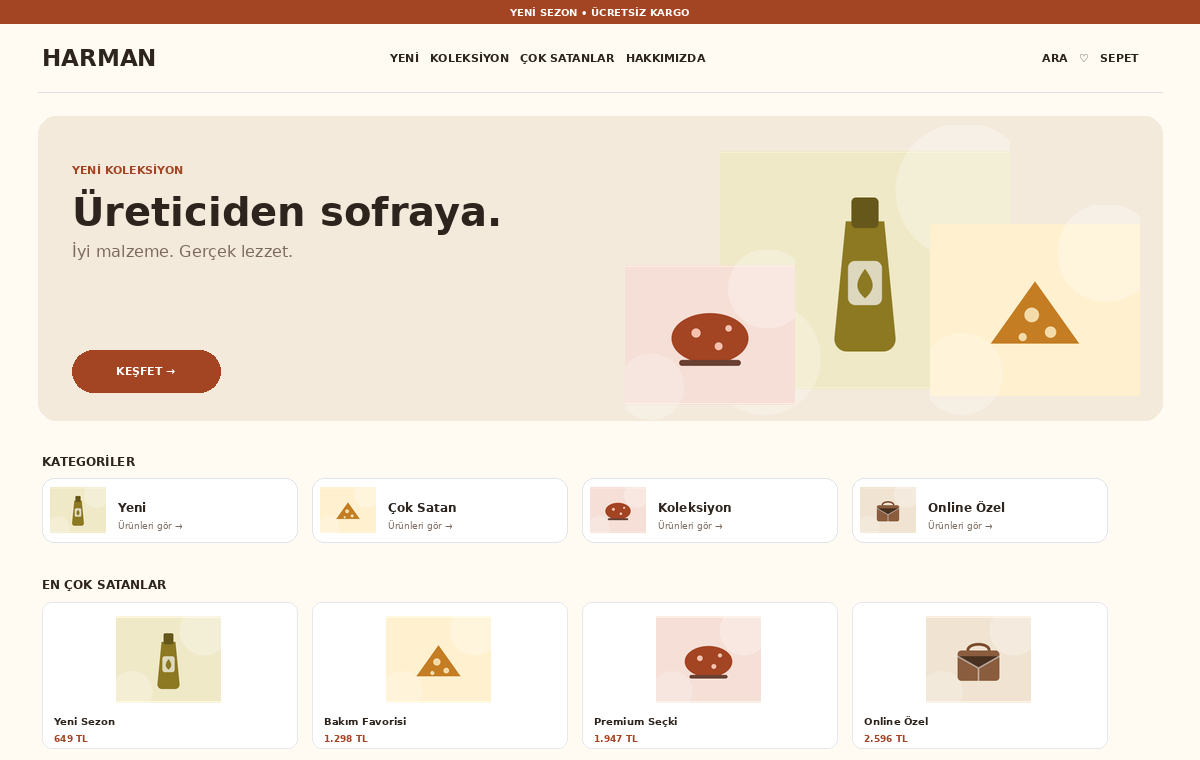The width and height of the screenshot is (1200, 760).
Task: Go to the YENİ menu item
Action: pyautogui.click(x=404, y=58)
